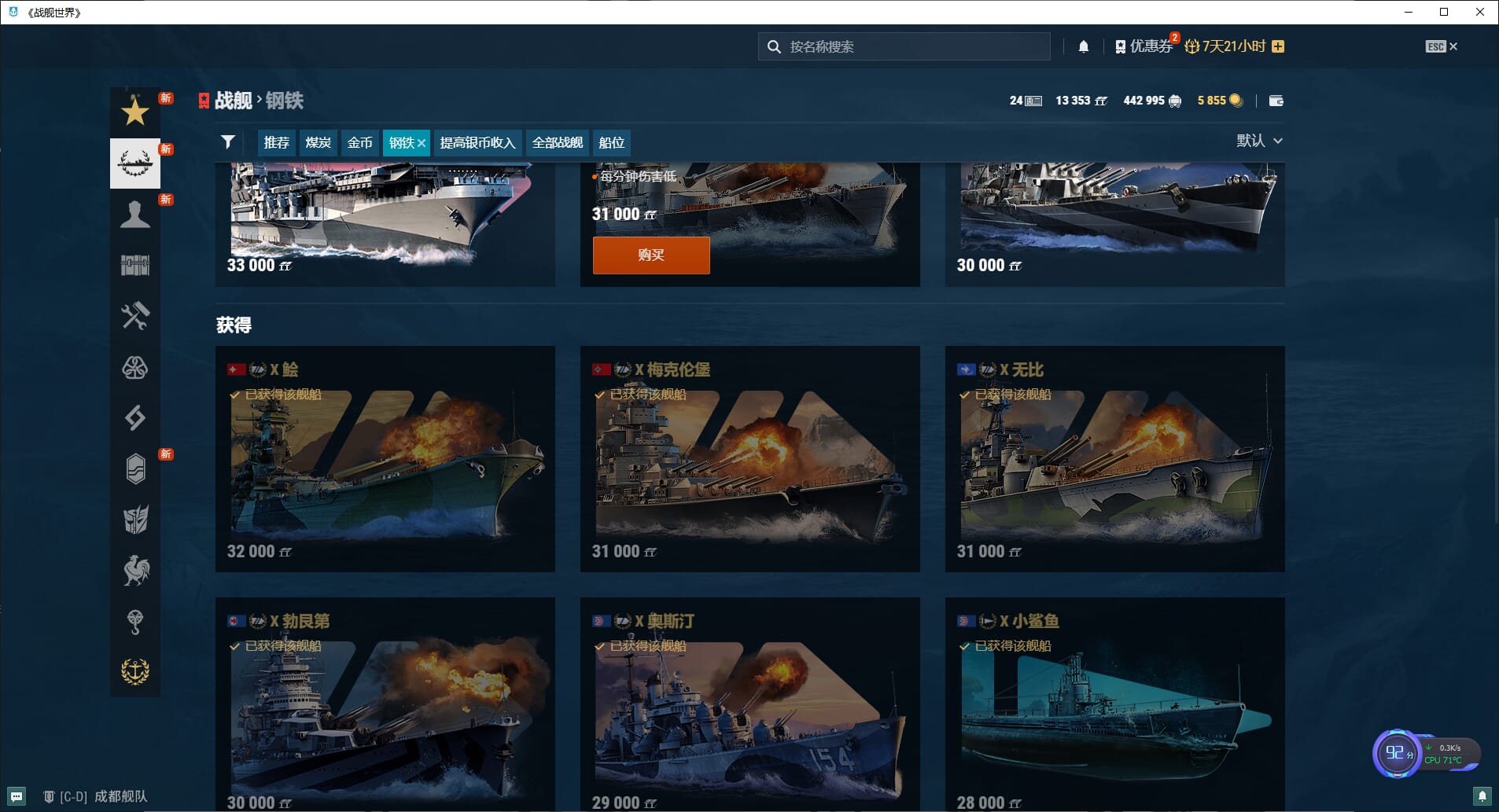
Task: Toggle the 金币 filter tag
Action: (359, 142)
